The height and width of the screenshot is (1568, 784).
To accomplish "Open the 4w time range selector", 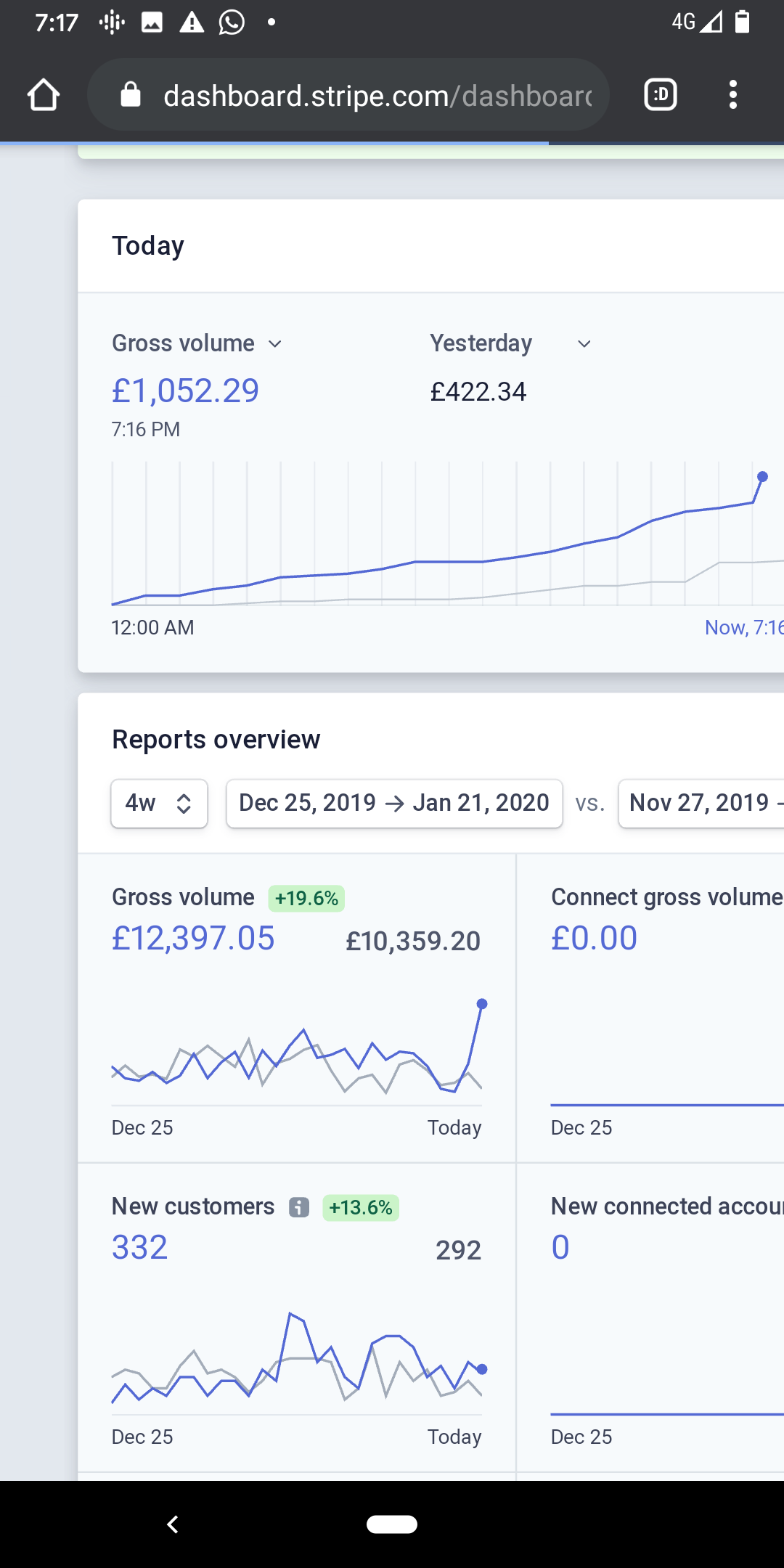I will coord(159,804).
